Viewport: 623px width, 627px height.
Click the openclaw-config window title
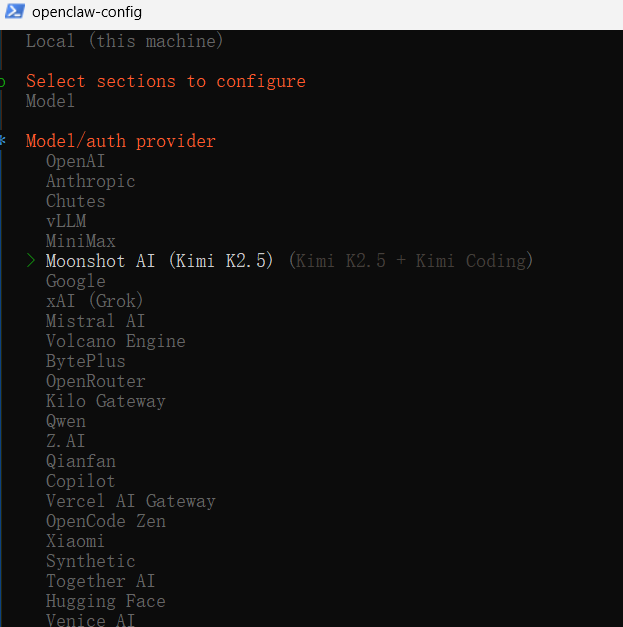(87, 13)
